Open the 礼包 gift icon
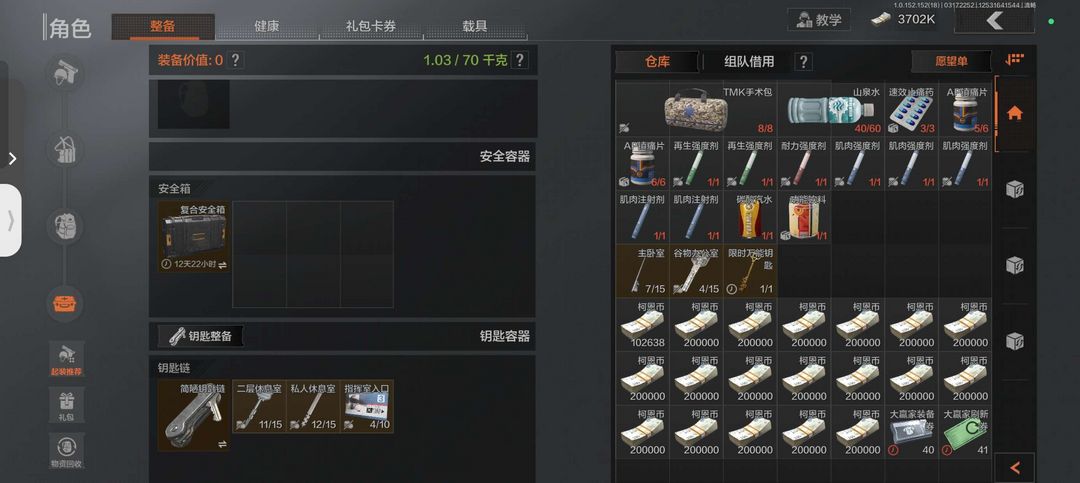 tap(67, 405)
